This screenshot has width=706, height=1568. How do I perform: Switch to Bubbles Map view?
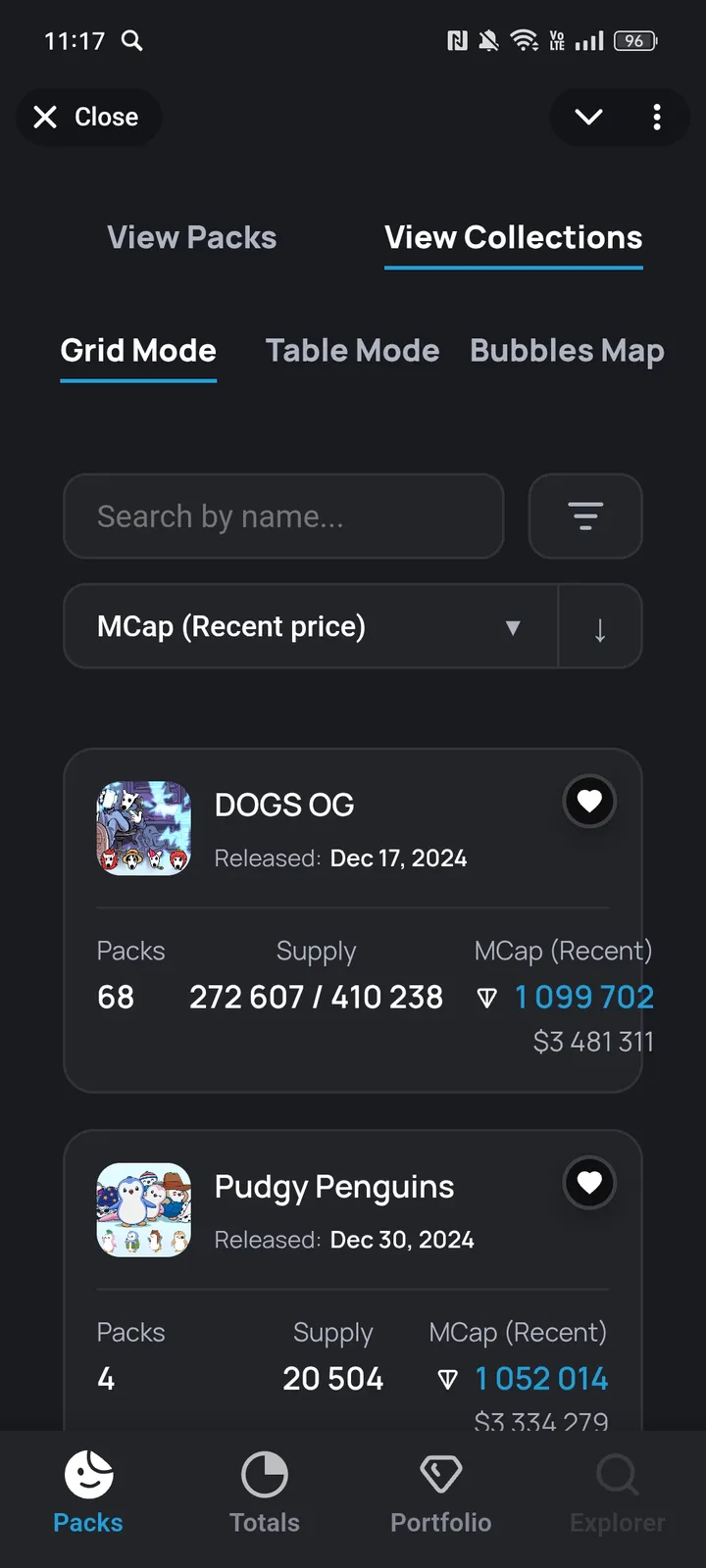[567, 351]
